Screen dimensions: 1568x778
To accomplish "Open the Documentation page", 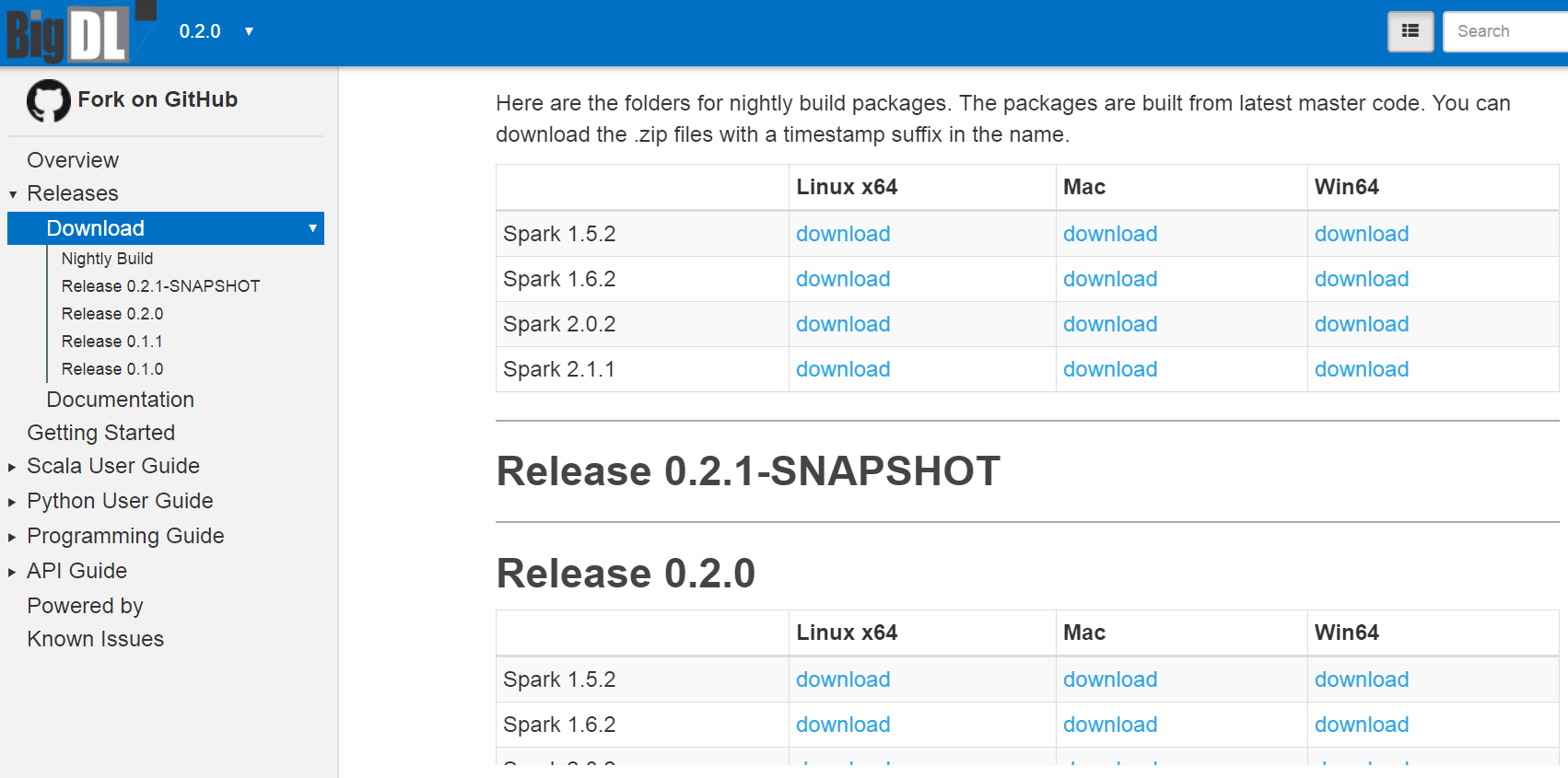I will click(x=120, y=400).
